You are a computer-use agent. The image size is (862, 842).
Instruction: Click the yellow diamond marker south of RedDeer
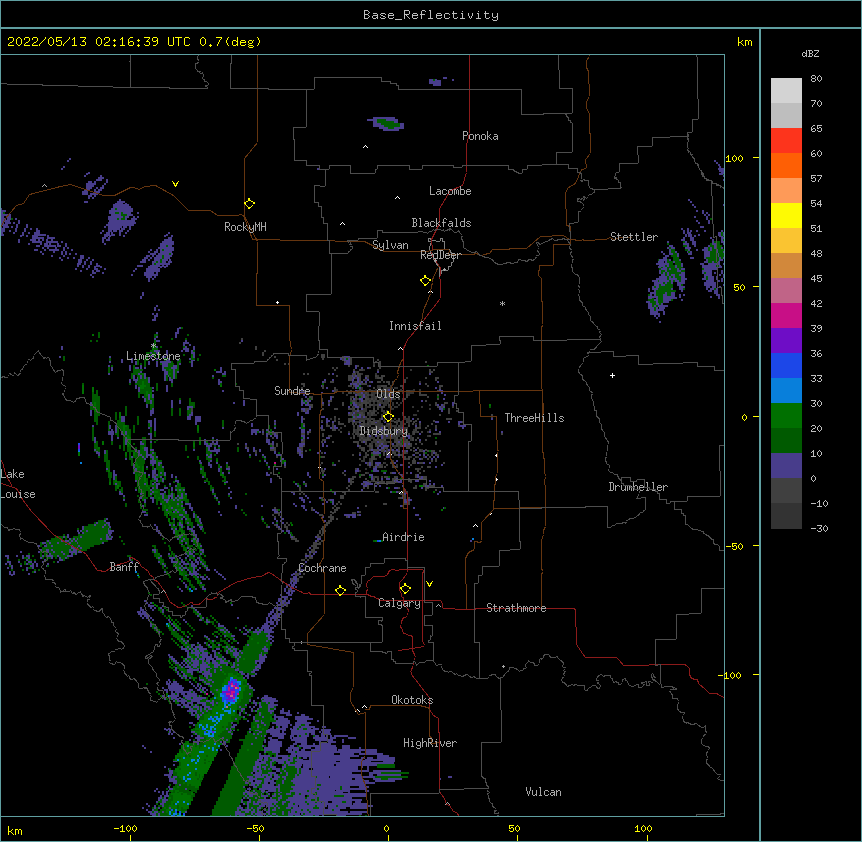click(x=425, y=280)
